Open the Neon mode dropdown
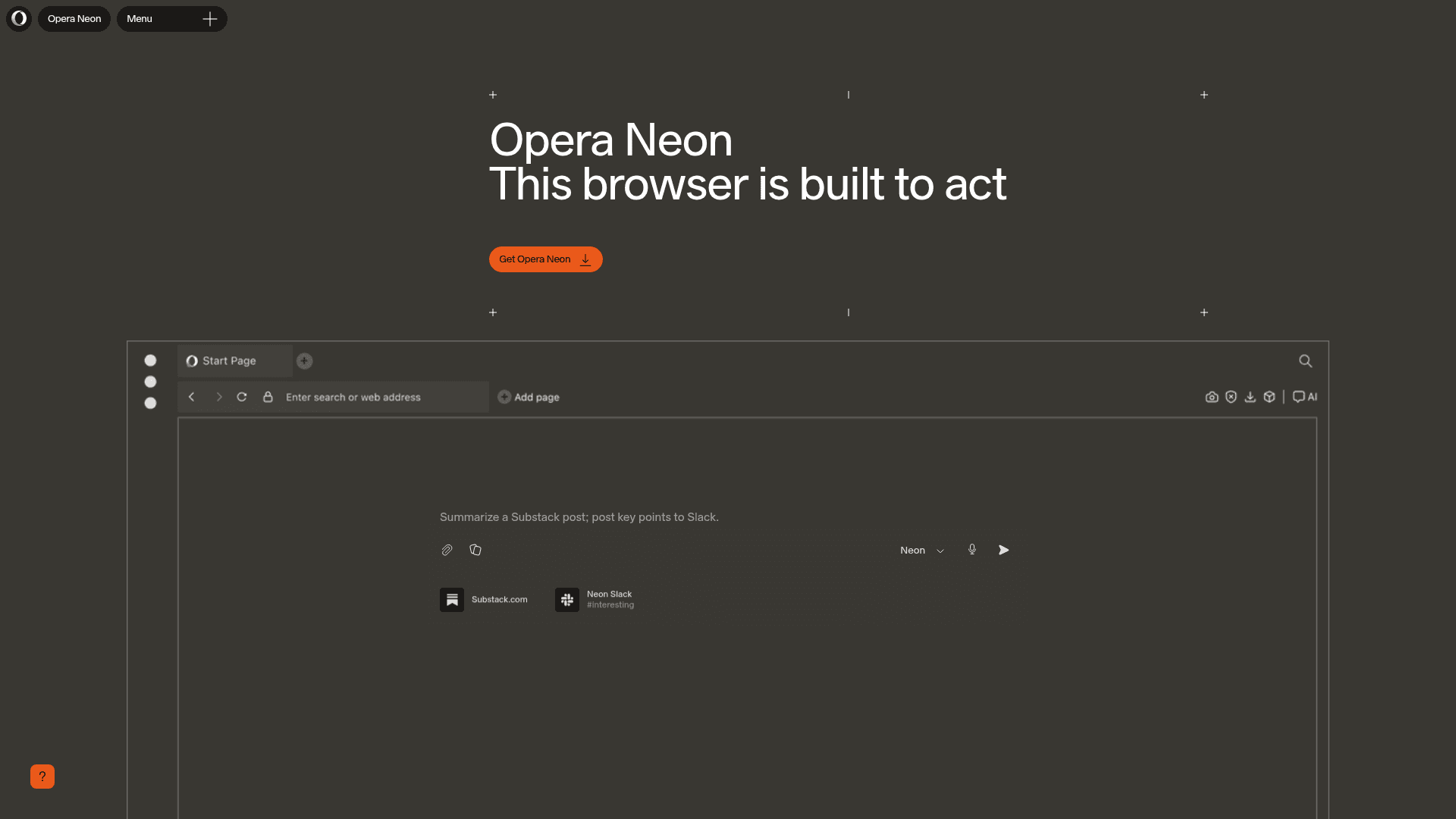The width and height of the screenshot is (1456, 819). coord(922,551)
